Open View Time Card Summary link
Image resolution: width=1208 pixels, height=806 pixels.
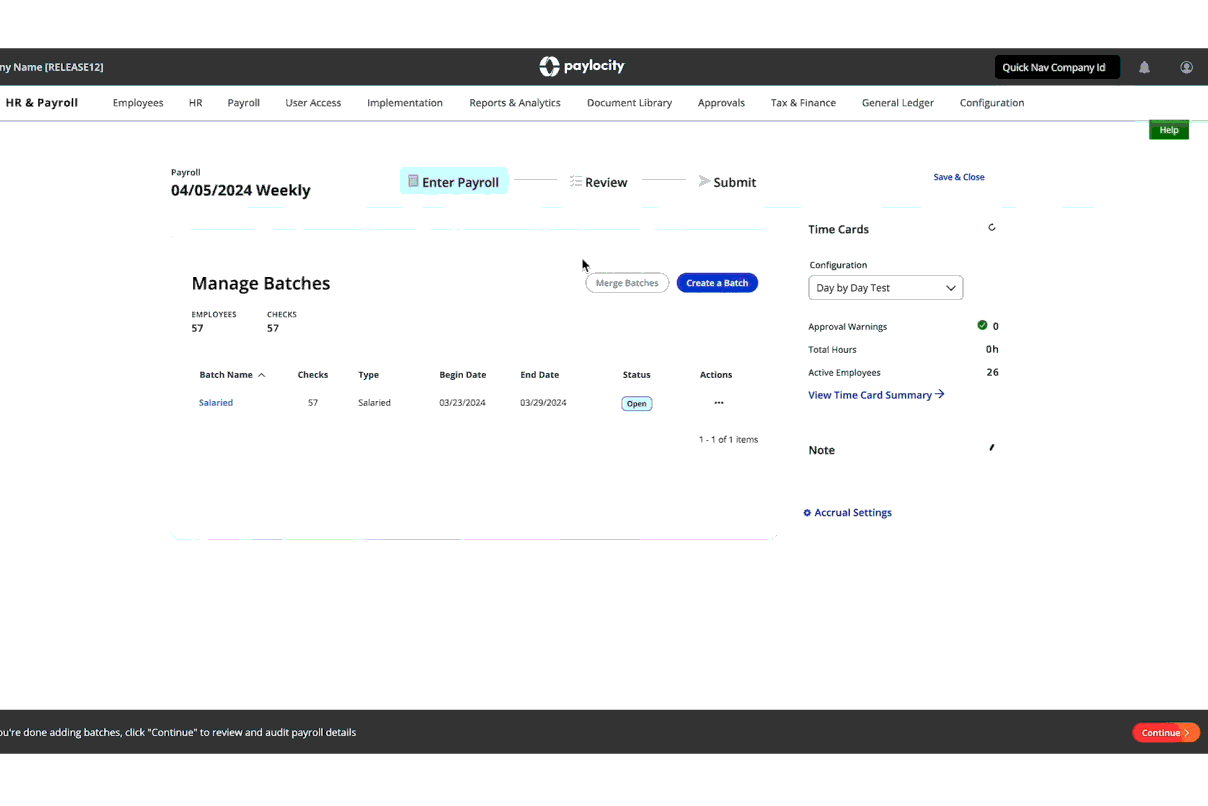tap(876, 395)
